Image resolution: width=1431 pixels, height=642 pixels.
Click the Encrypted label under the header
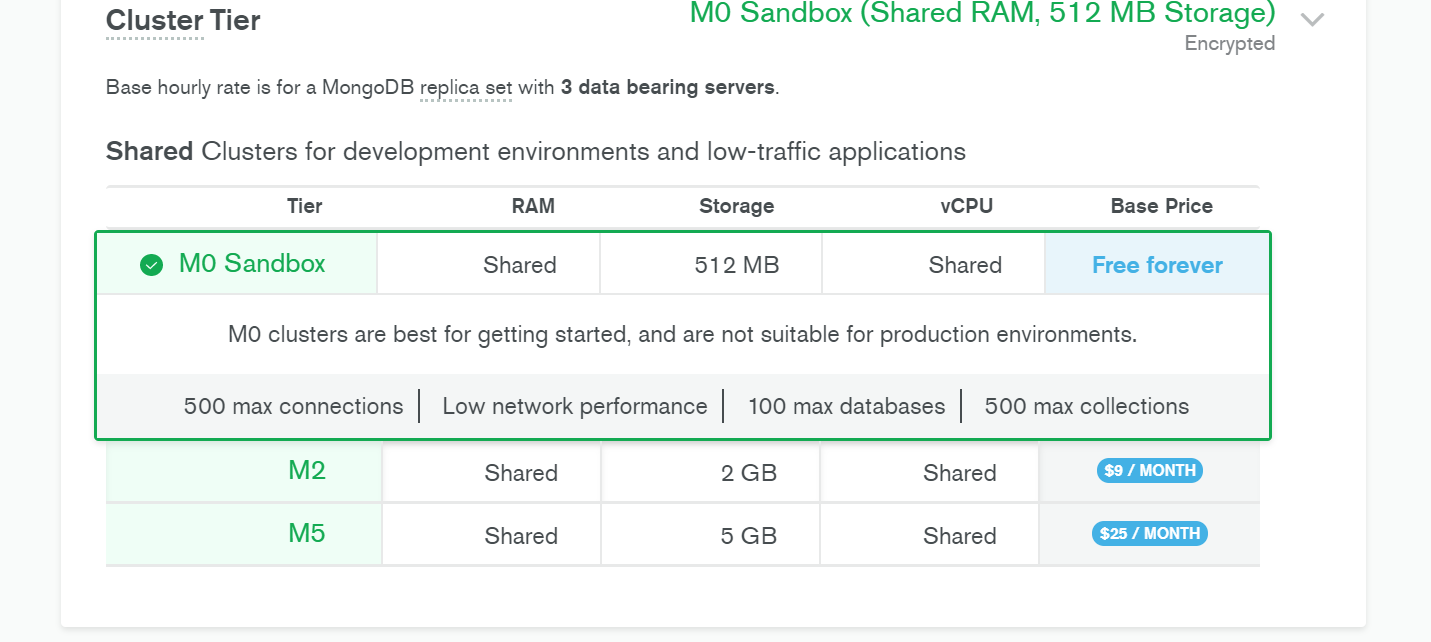(1229, 44)
